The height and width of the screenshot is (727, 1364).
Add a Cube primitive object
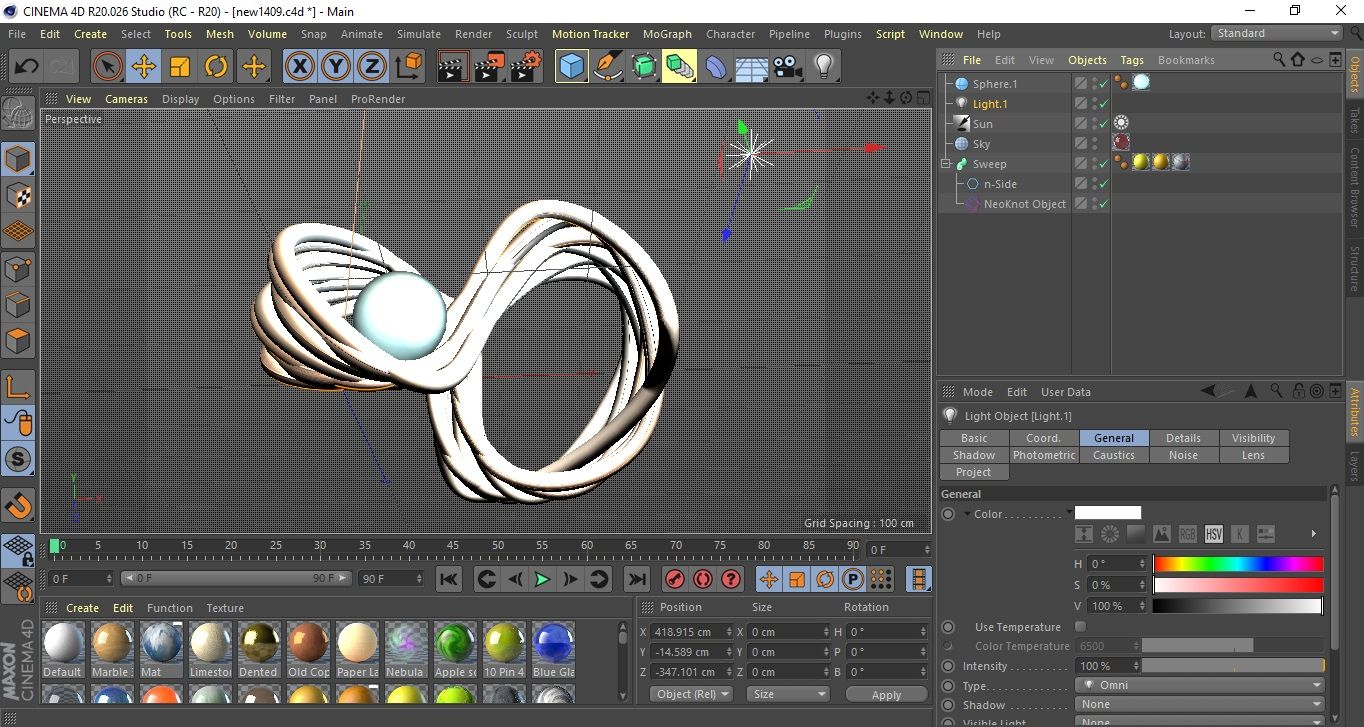coord(571,67)
